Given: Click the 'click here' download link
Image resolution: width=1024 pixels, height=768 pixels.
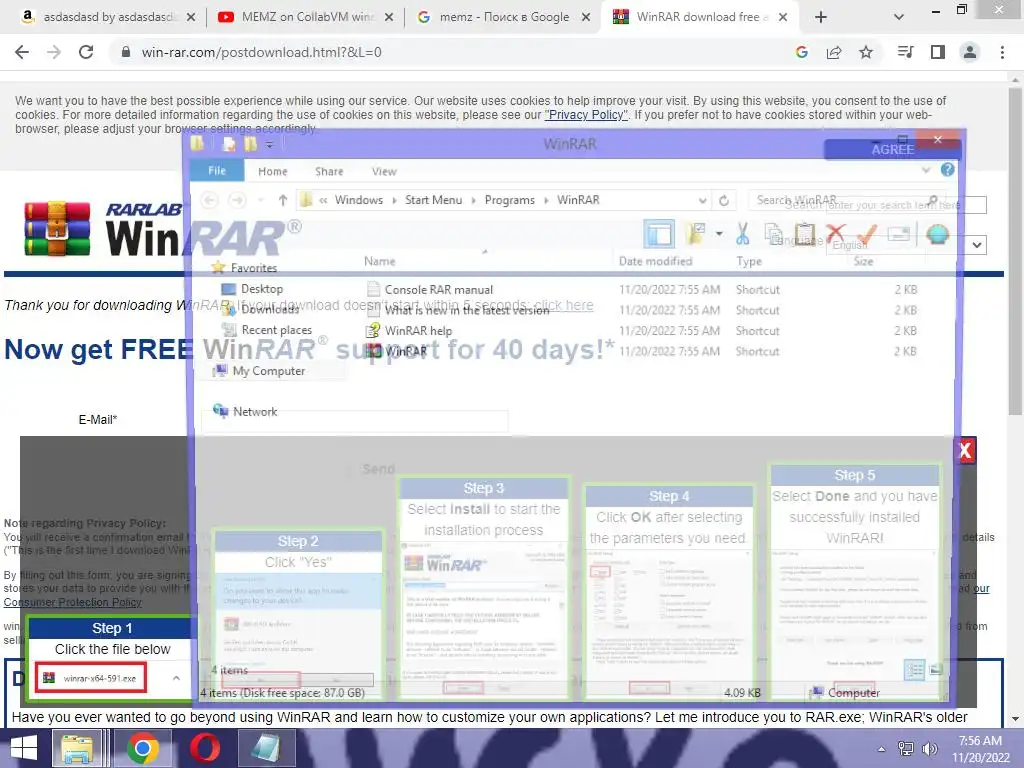Looking at the screenshot, I should click(564, 305).
